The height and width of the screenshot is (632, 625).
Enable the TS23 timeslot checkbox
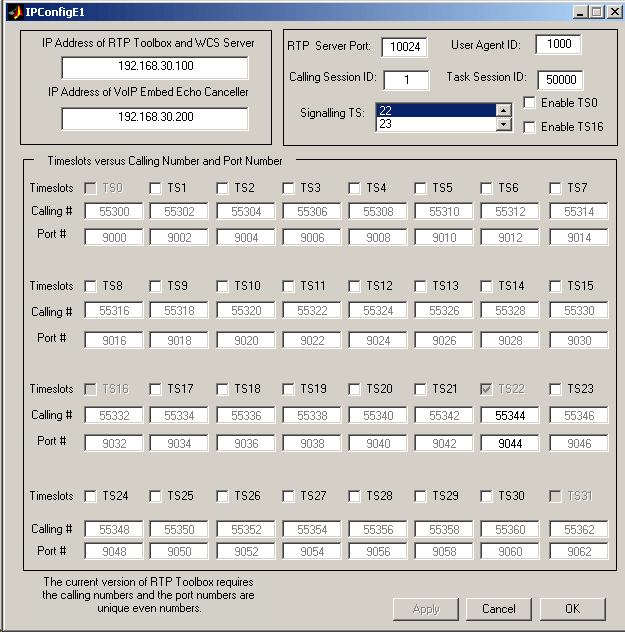click(x=555, y=389)
